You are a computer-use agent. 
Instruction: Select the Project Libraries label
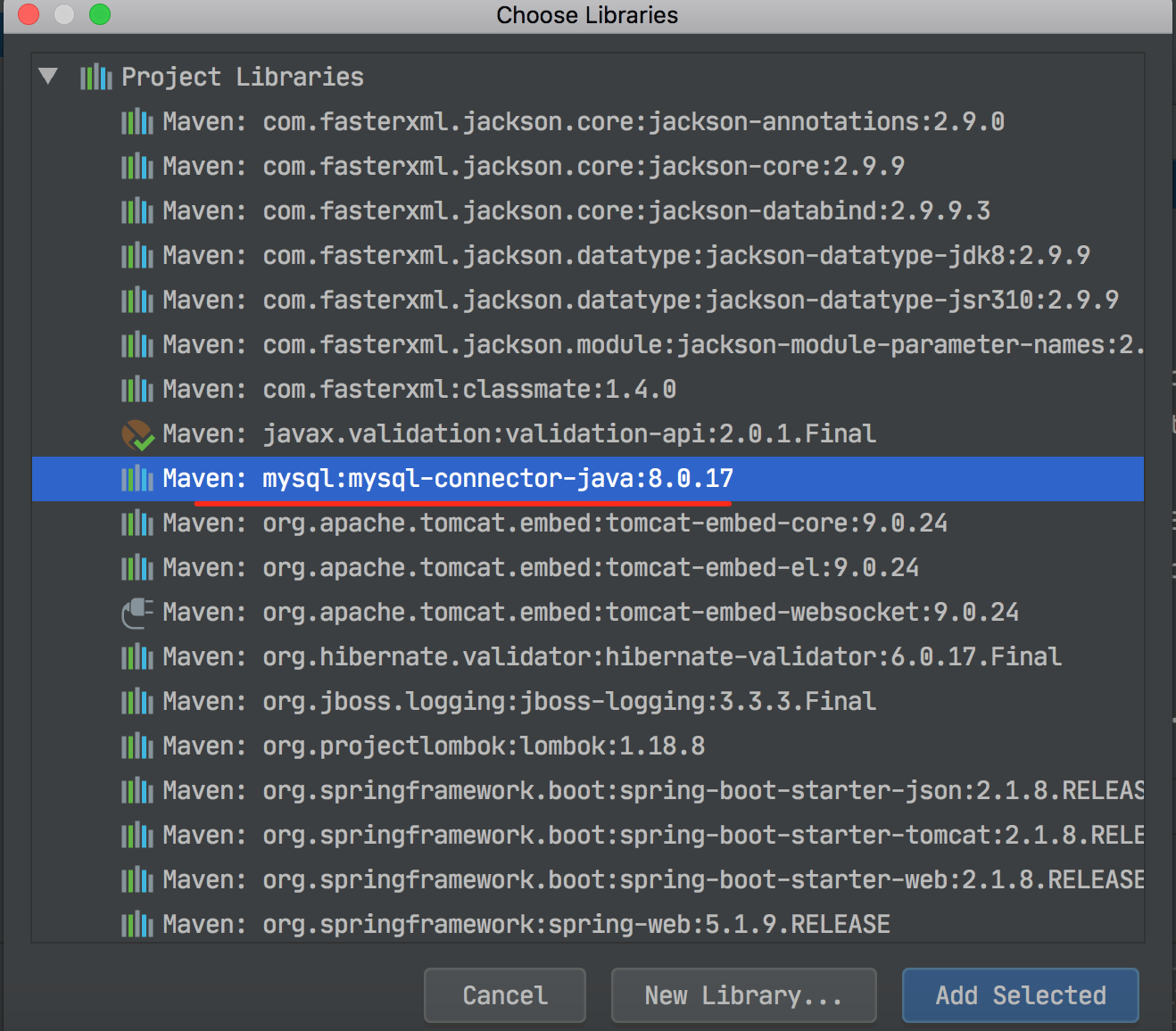click(x=243, y=77)
